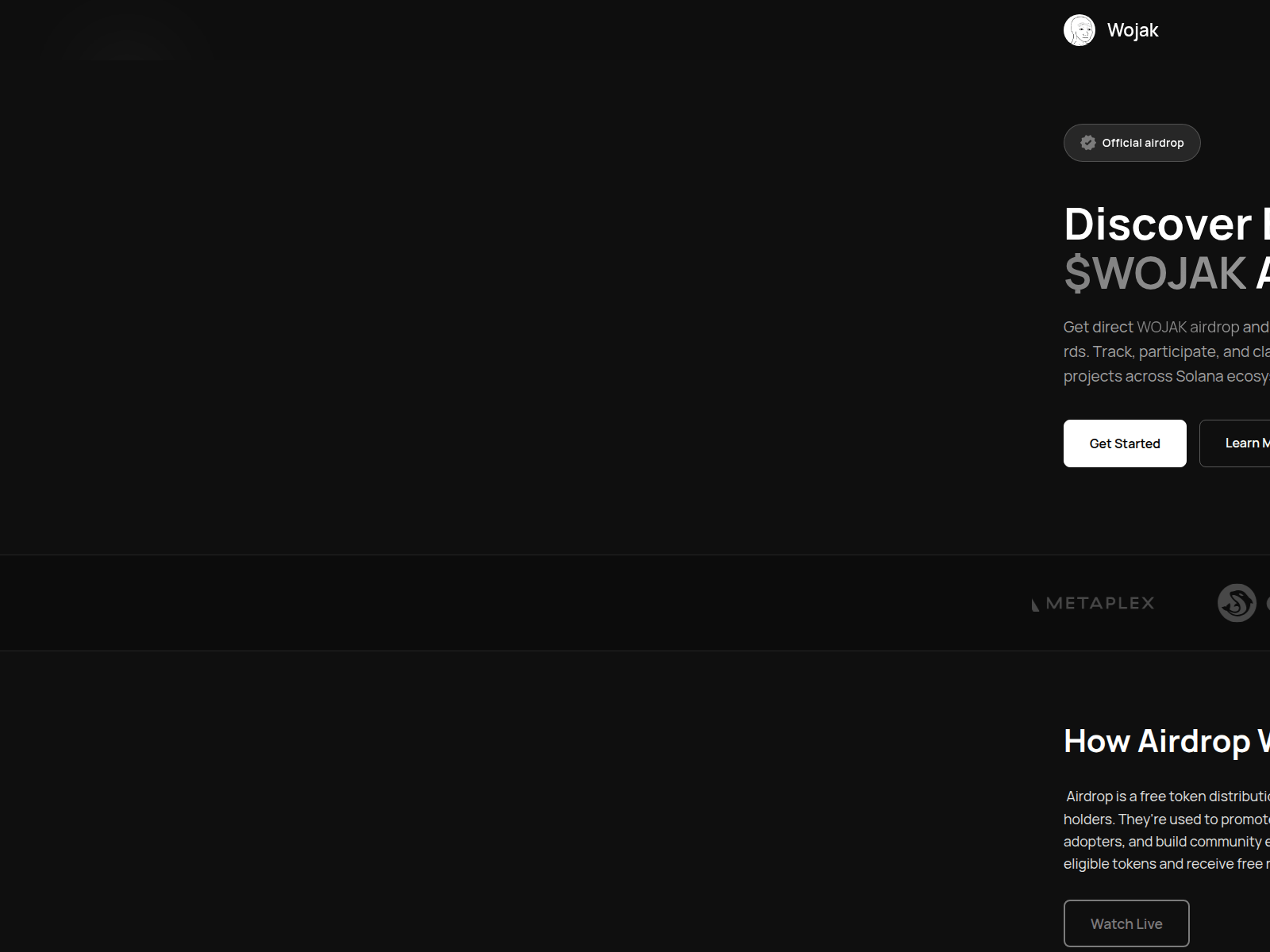Open the outlined Learn More button

point(1235,443)
